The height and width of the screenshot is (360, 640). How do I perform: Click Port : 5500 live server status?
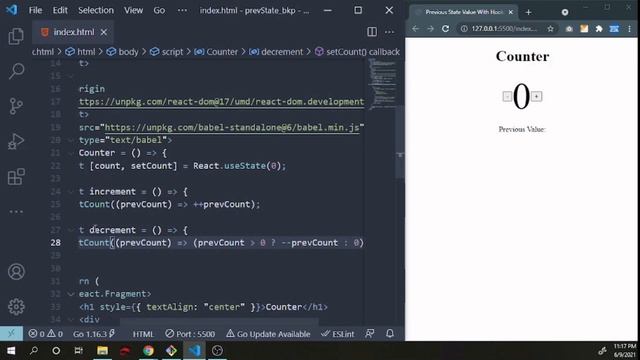tap(190, 334)
